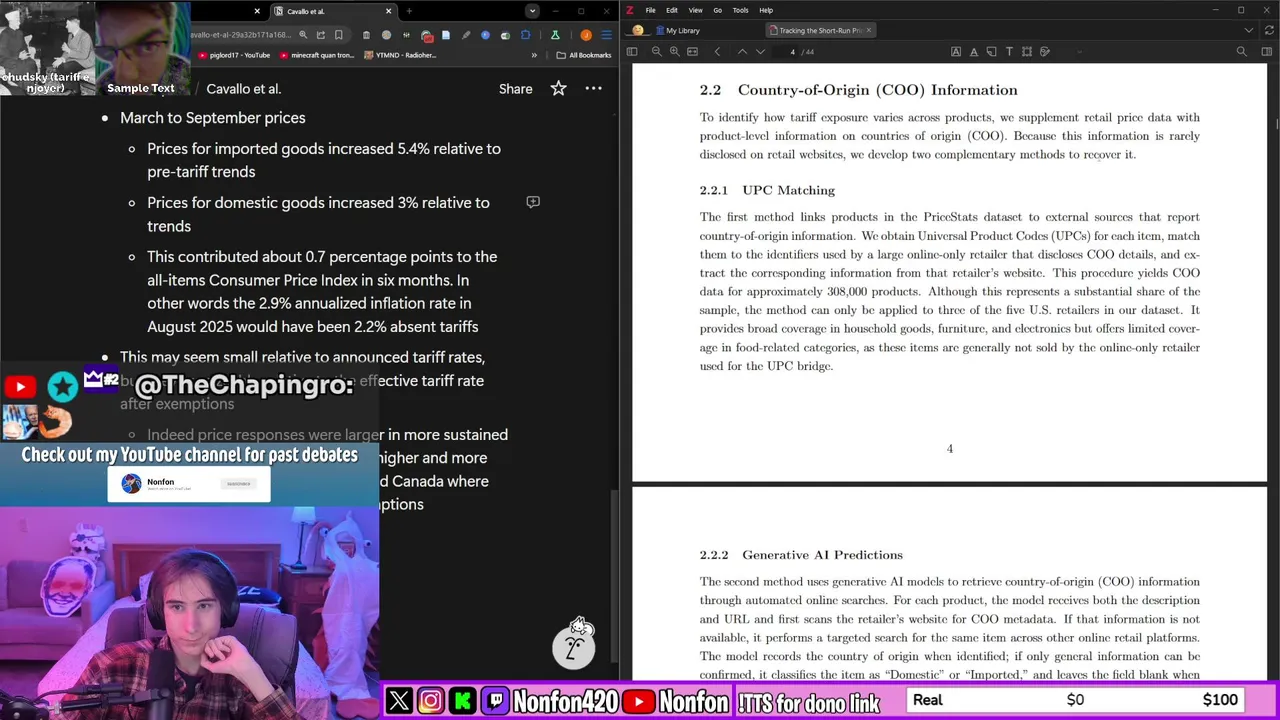Open the YTMND - Radioher bookmark

coord(400,55)
